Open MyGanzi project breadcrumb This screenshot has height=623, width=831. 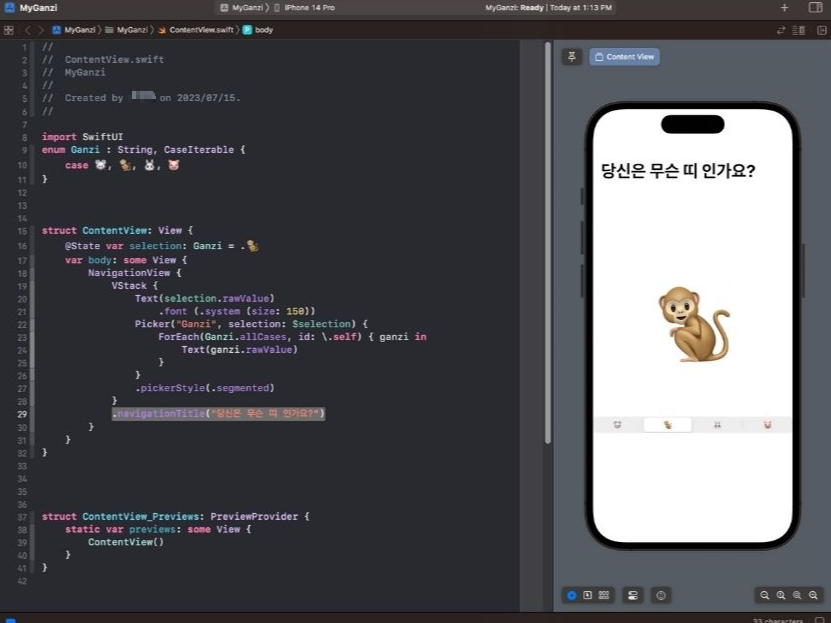74,30
